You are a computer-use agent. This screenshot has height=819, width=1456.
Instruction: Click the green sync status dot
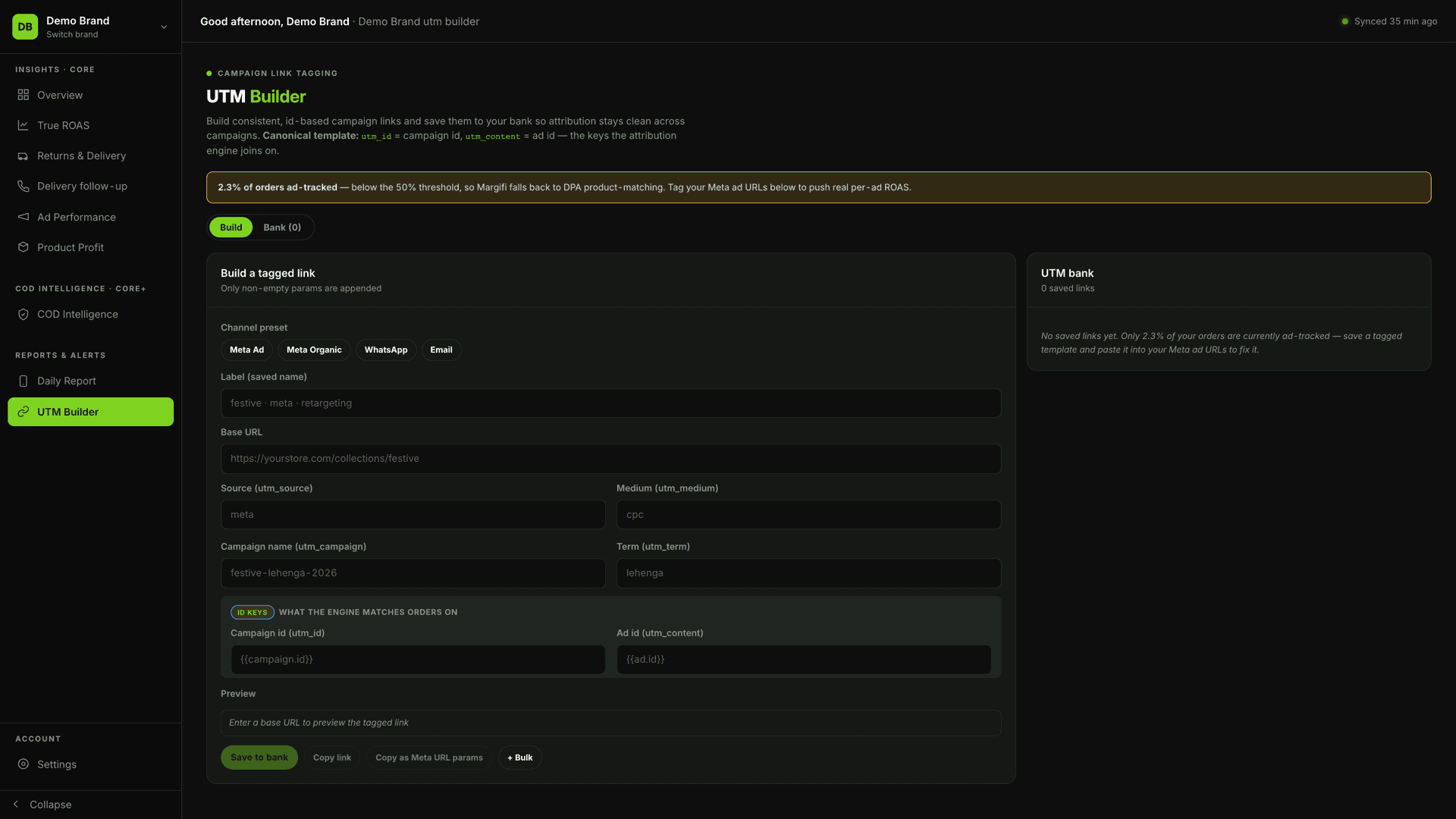click(x=1345, y=21)
